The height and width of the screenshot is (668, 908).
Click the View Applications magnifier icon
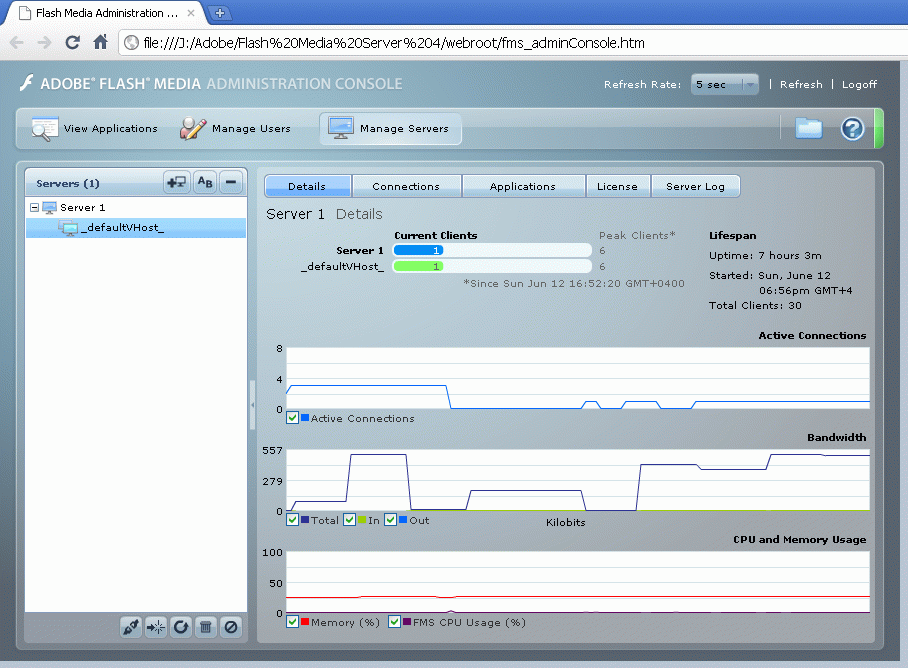tap(44, 129)
